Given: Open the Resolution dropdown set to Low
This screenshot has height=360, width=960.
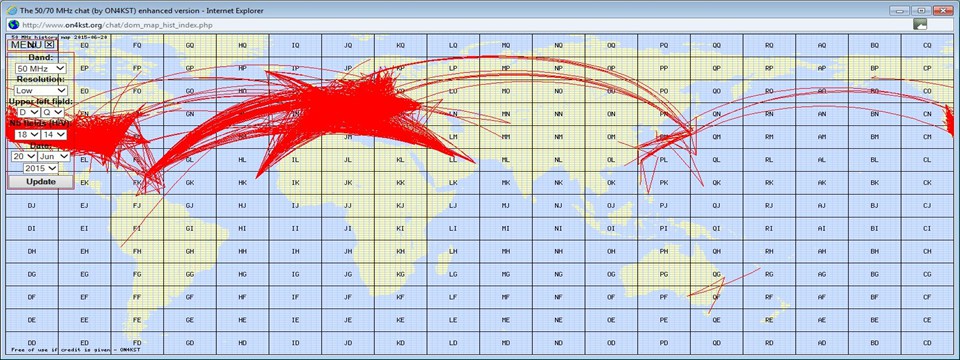Looking at the screenshot, I should [x=41, y=91].
